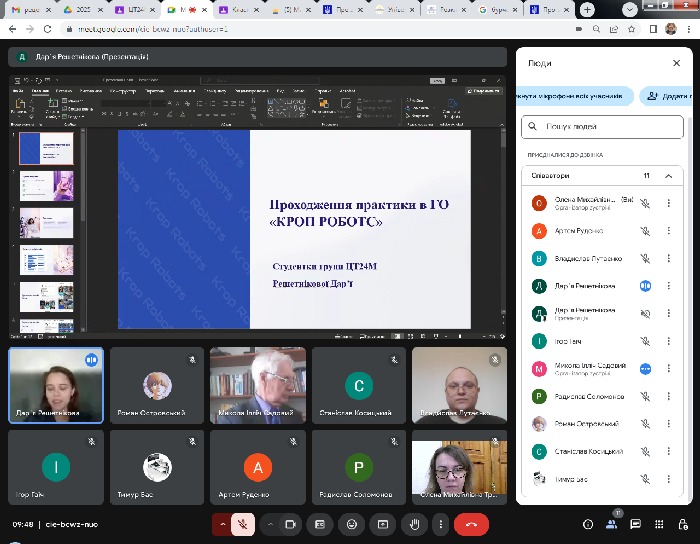Image resolution: width=700 pixels, height=544 pixels.
Task: Turn on captions in the call bar
Action: [x=320, y=523]
